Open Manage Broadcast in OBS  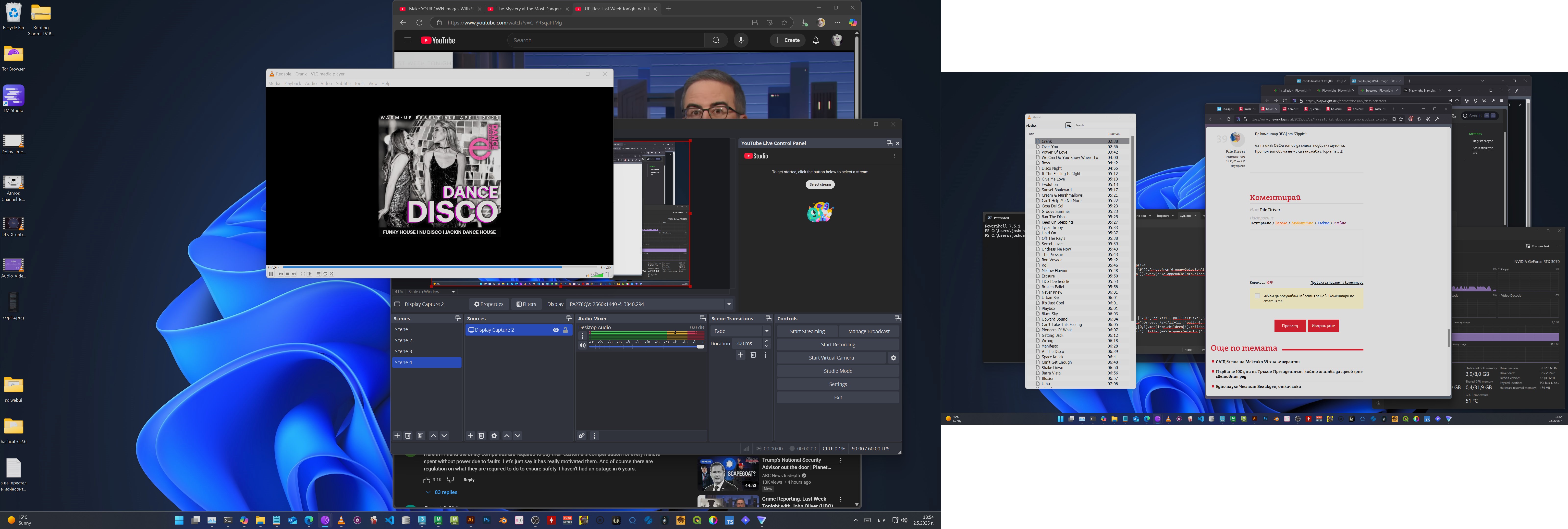coord(869,331)
